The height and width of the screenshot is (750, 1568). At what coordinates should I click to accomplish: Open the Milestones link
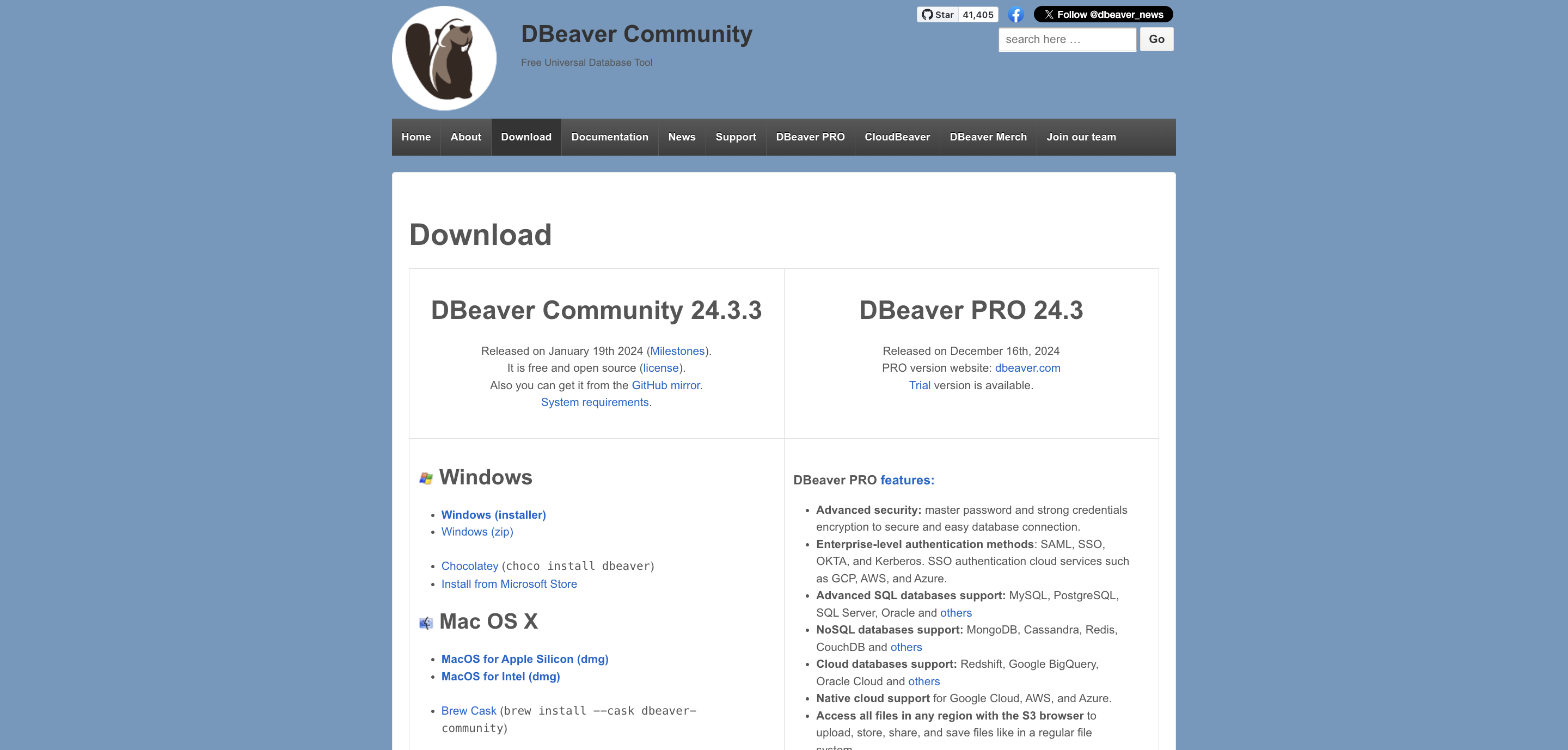tap(677, 351)
